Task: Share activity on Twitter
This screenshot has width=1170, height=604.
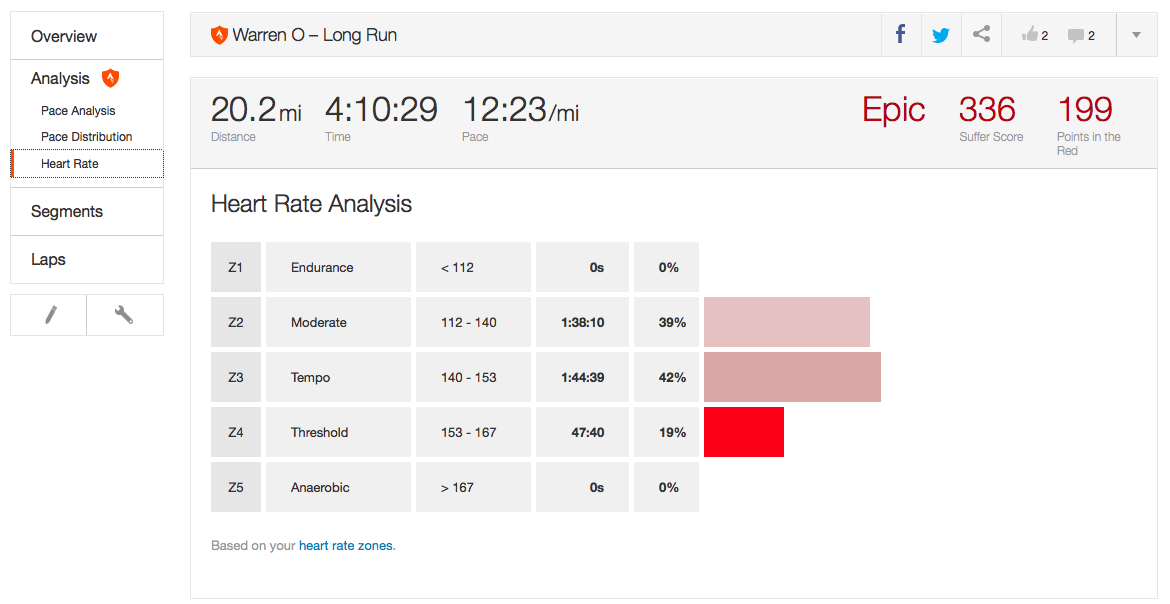Action: pos(941,35)
